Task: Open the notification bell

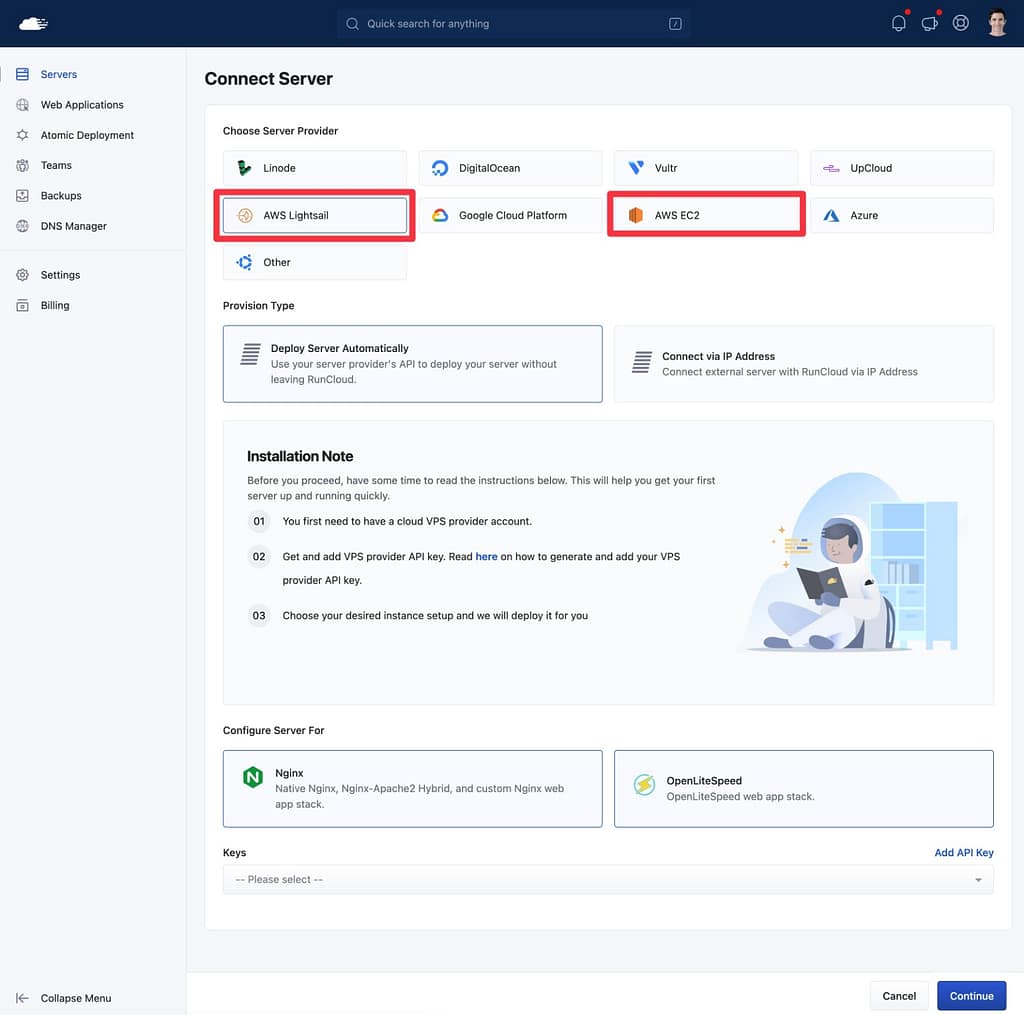Action: 897,23
